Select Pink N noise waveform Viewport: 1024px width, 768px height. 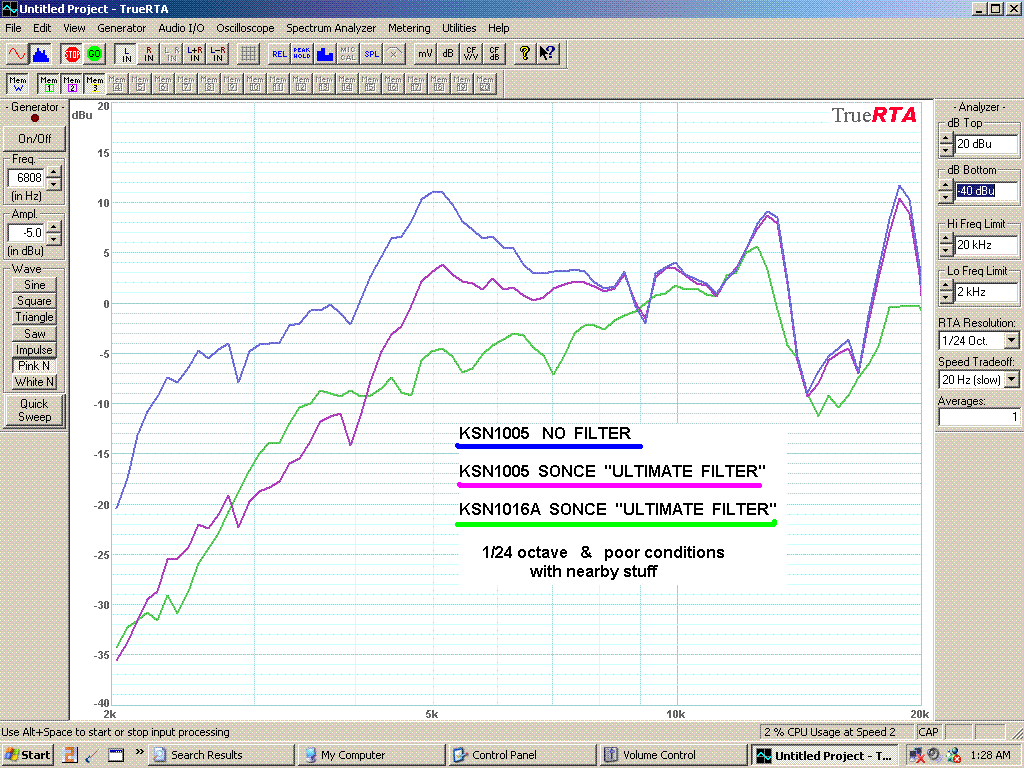34,366
